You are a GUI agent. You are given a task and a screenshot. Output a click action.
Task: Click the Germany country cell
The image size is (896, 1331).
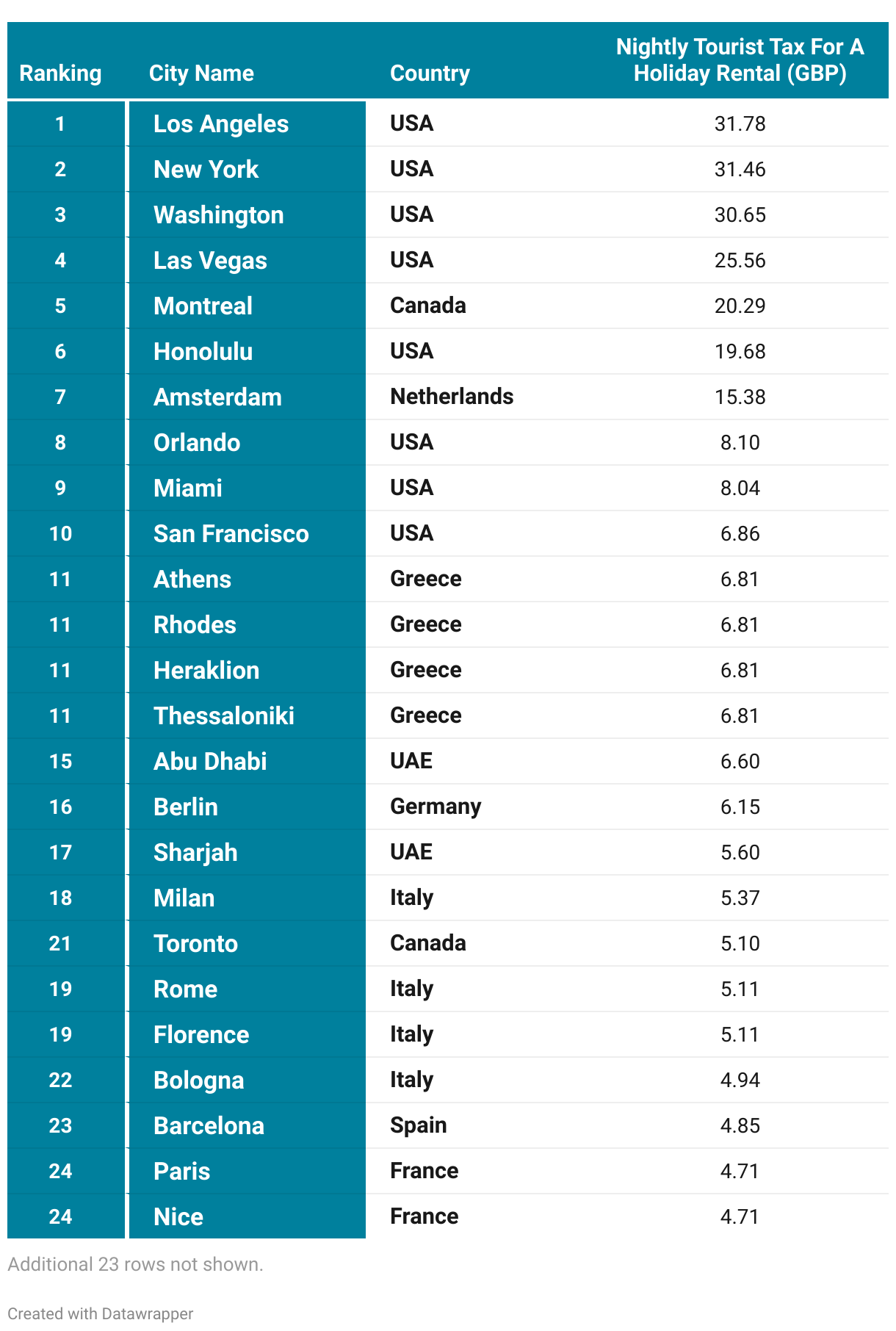coord(436,807)
